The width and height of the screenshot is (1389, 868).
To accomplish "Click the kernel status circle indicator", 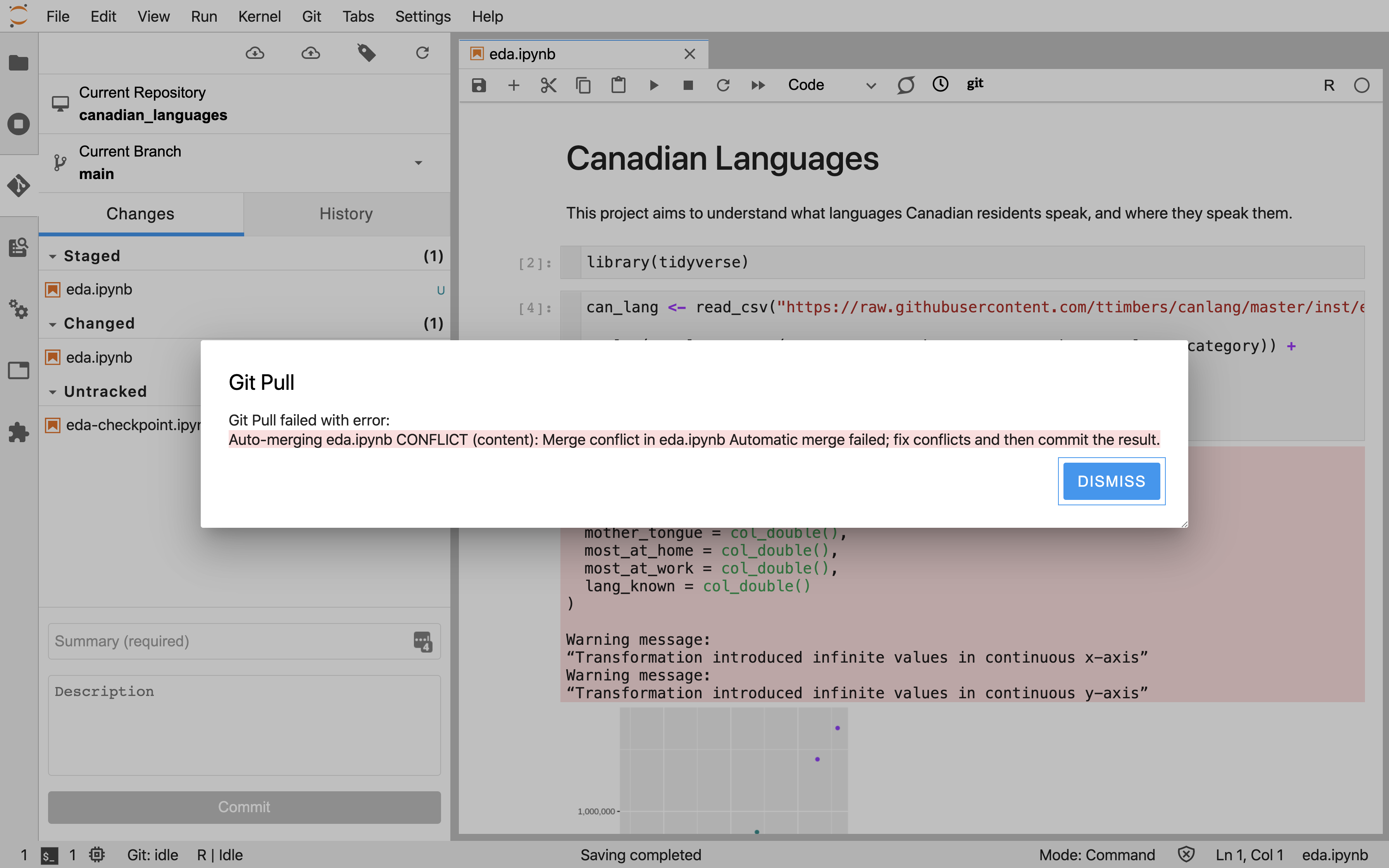I will (x=1361, y=86).
